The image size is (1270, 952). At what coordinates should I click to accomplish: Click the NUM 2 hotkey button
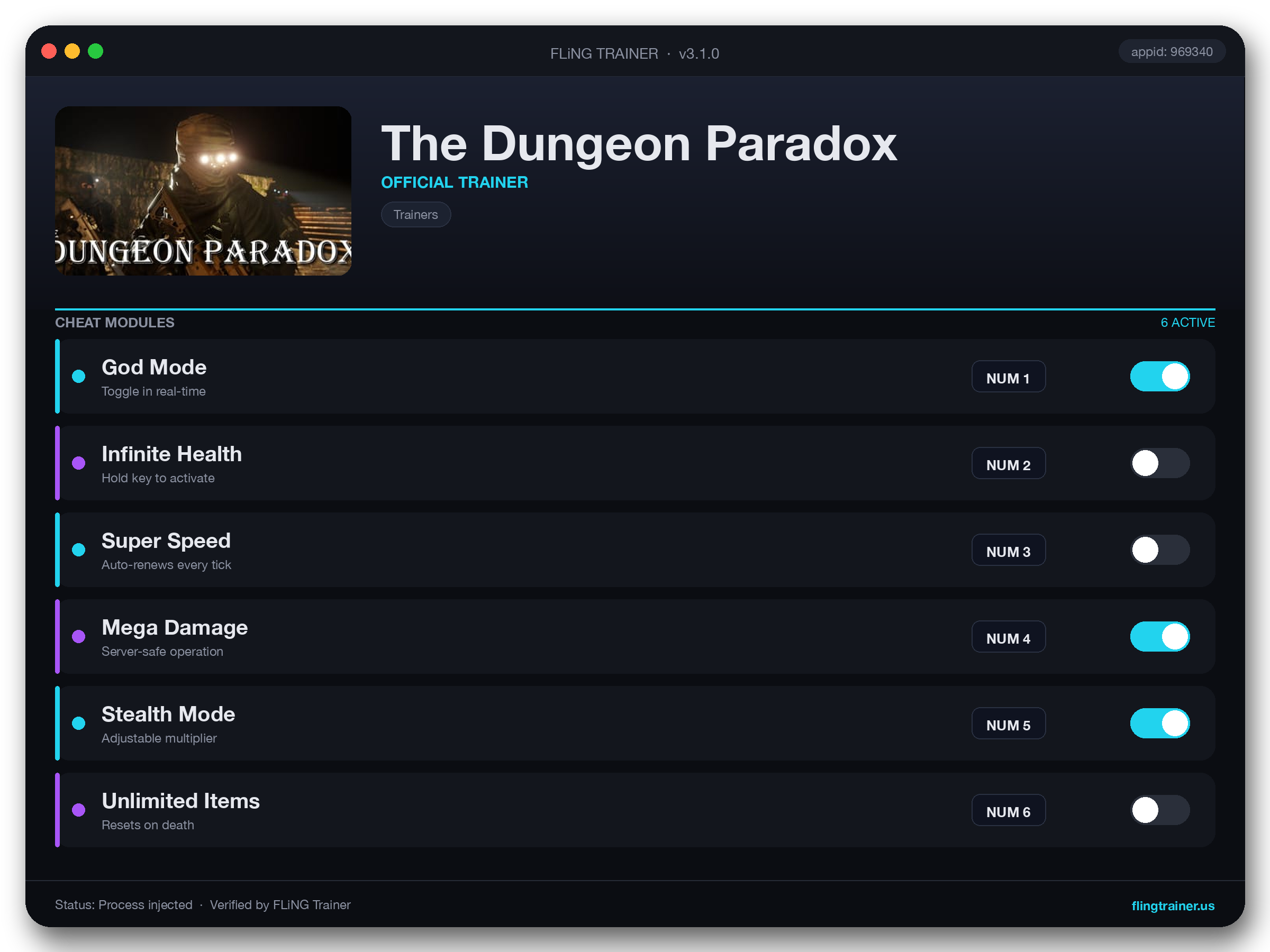point(1008,463)
